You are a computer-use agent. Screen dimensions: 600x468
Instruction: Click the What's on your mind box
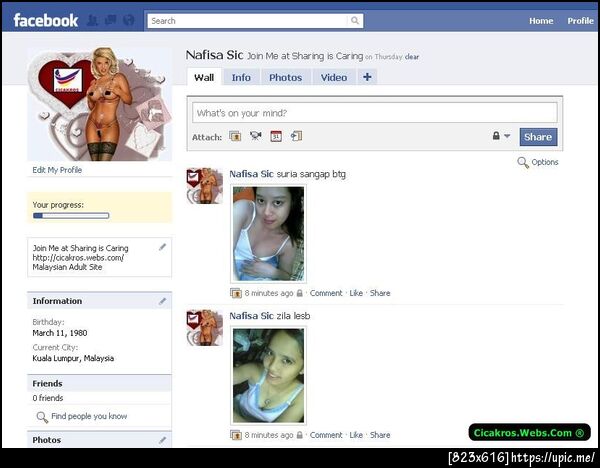375,113
